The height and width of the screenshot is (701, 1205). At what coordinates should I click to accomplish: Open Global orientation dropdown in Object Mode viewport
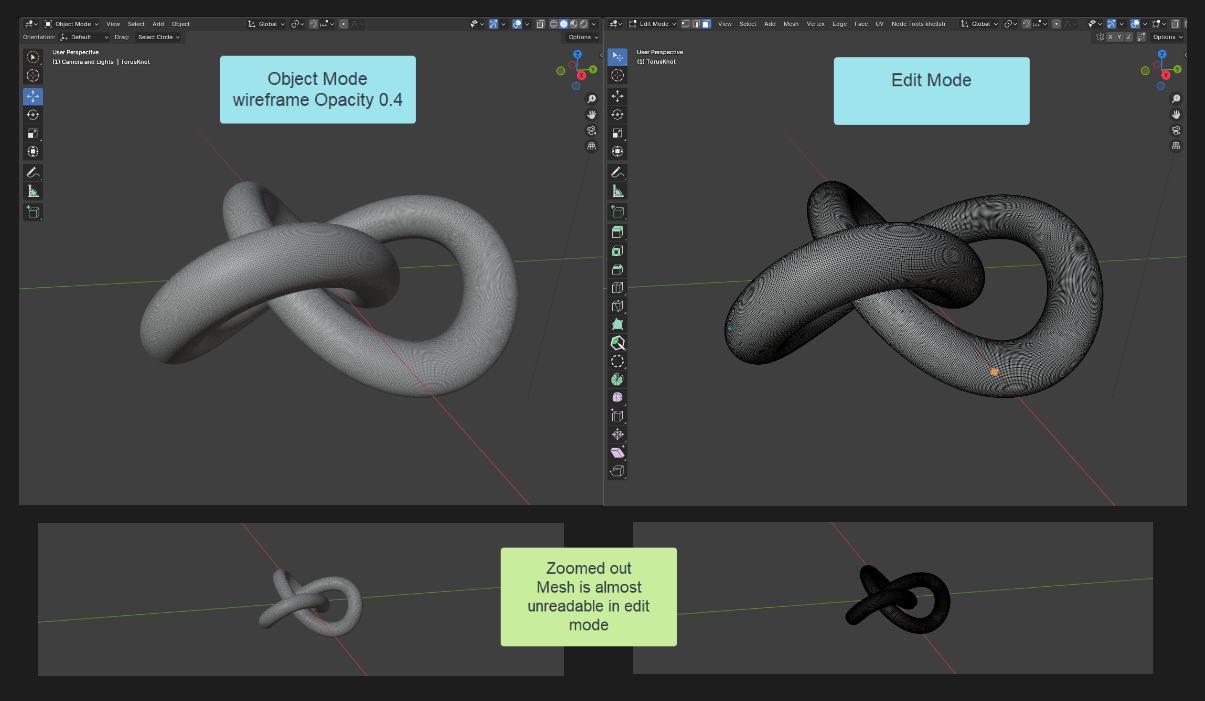(267, 23)
